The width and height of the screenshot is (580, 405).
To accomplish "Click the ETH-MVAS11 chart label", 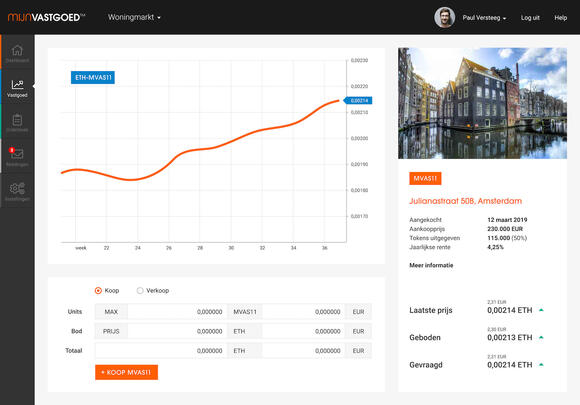I will (93, 77).
